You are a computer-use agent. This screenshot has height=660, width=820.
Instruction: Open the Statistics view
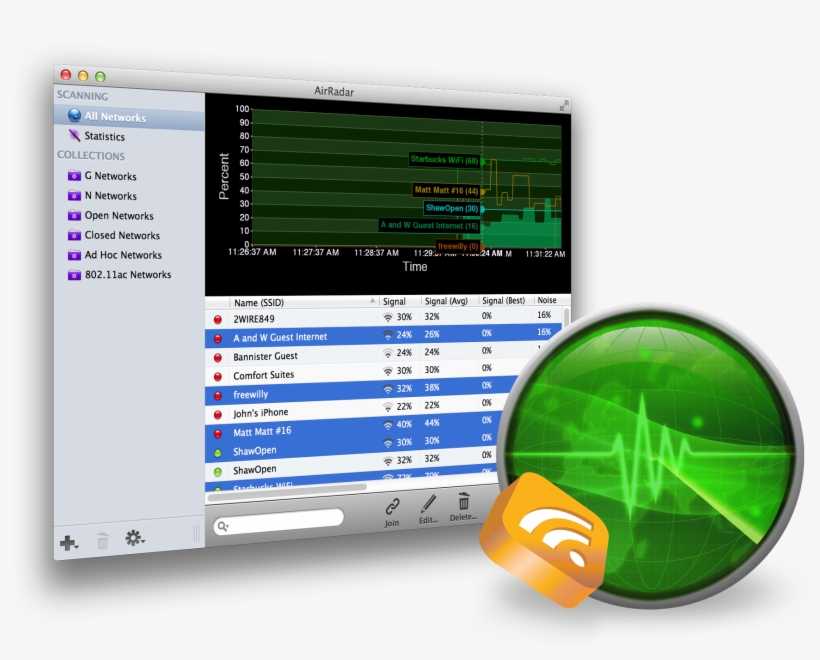tap(104, 136)
